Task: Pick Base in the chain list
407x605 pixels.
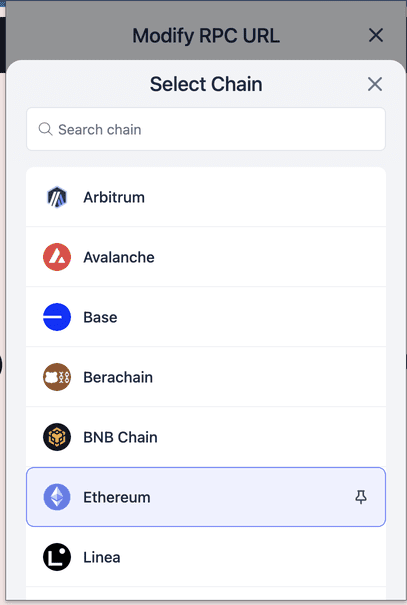Action: [100, 317]
